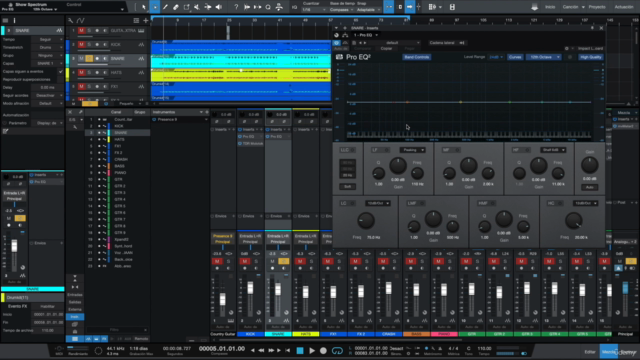Click the Auto gain button
The image size is (640, 360).
589,187
